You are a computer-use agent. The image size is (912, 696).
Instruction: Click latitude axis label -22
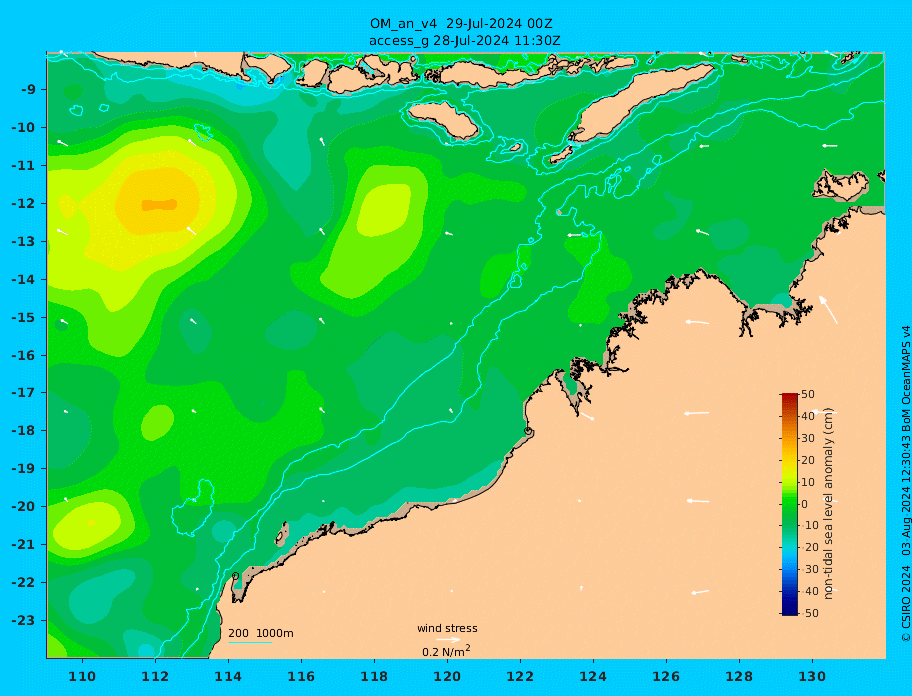point(24,583)
